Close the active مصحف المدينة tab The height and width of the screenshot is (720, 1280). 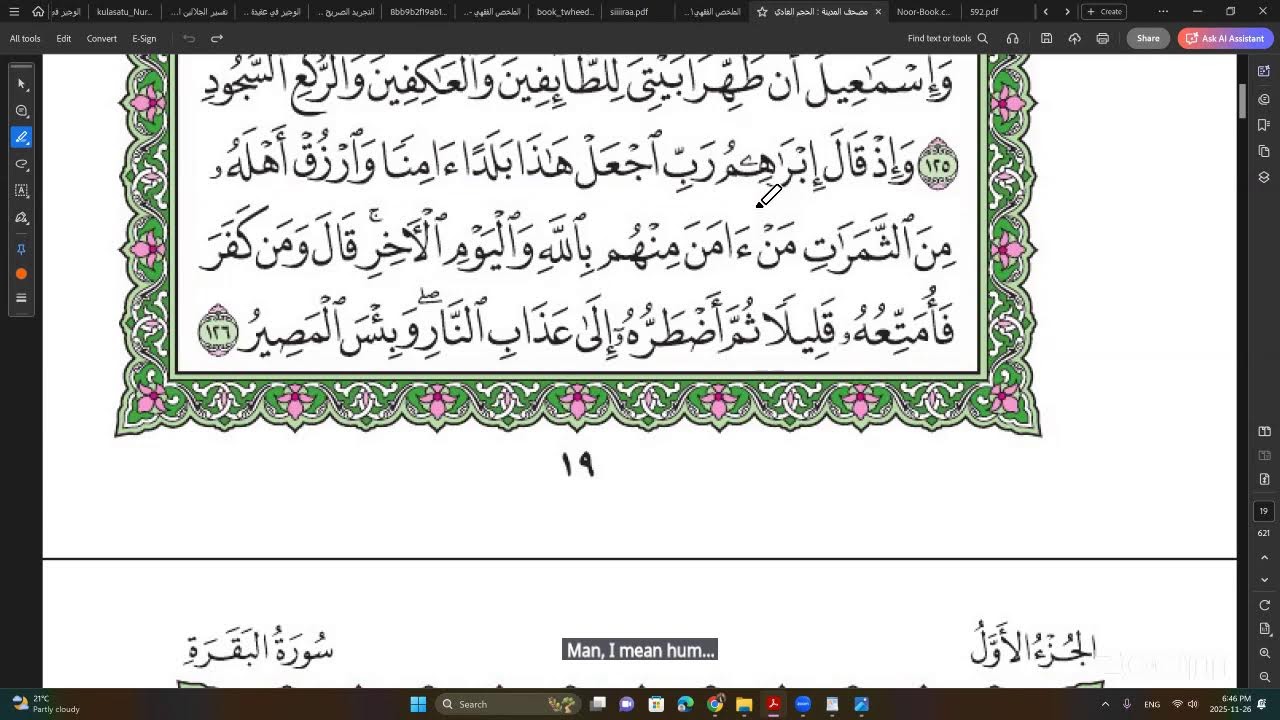pyautogui.click(x=878, y=12)
